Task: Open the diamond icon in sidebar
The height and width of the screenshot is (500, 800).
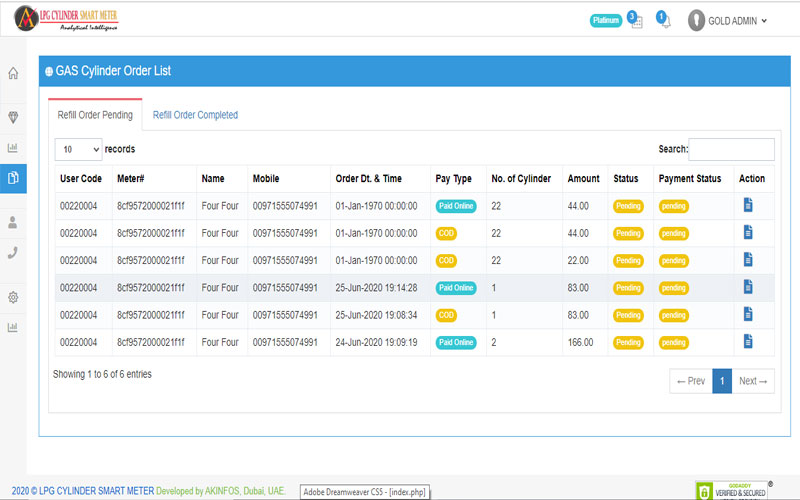Action: click(13, 117)
